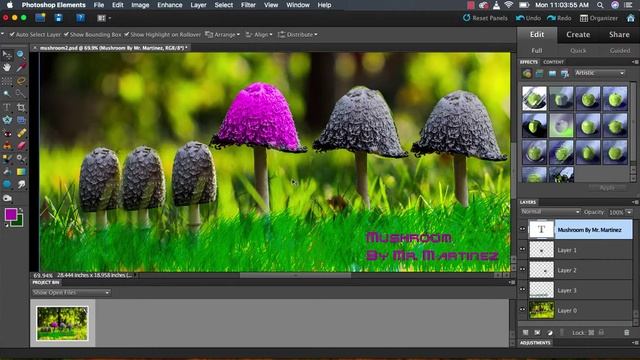The image size is (640, 360).
Task: Open macOS Spotlight search icon
Action: click(x=600, y=5)
